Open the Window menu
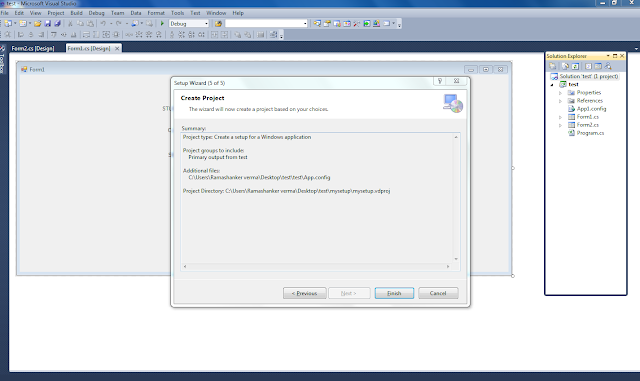The width and height of the screenshot is (640, 381). click(x=216, y=13)
